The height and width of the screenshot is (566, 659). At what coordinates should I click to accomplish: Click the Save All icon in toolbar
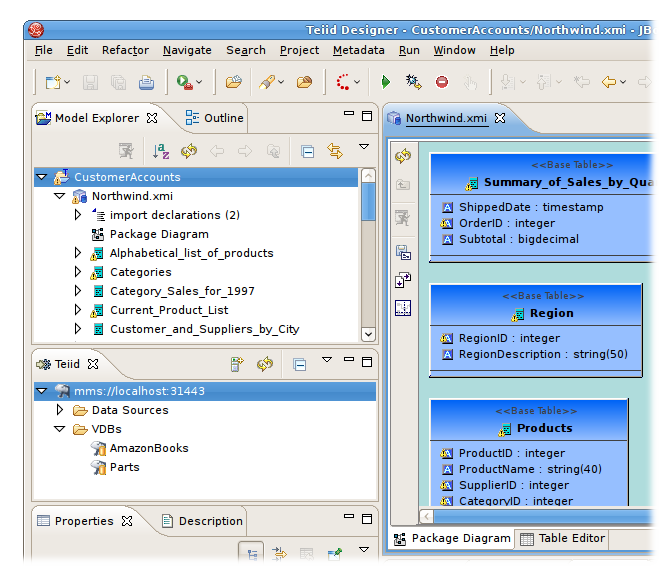pyautogui.click(x=118, y=82)
